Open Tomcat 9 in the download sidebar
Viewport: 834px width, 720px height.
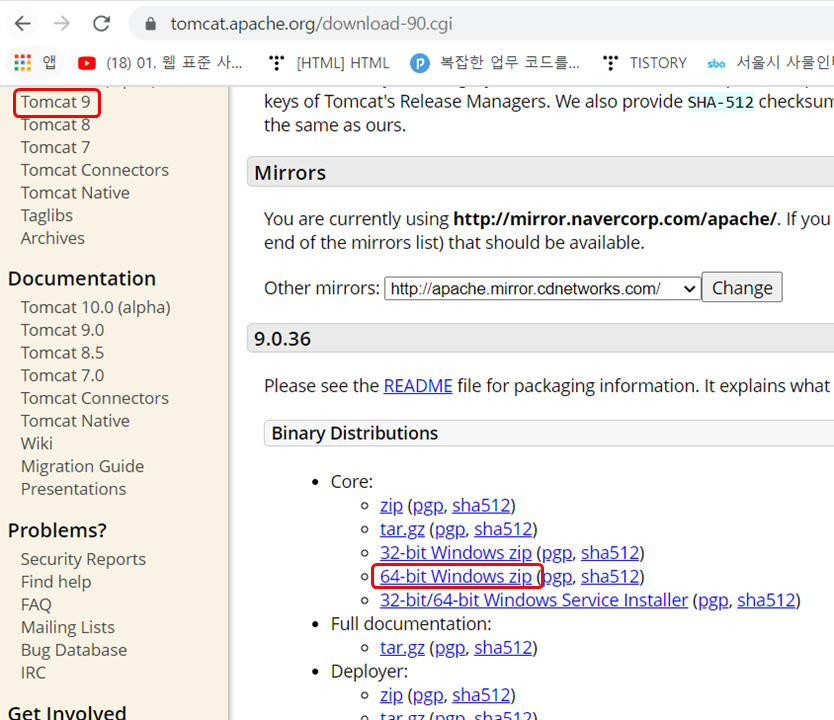pos(55,102)
